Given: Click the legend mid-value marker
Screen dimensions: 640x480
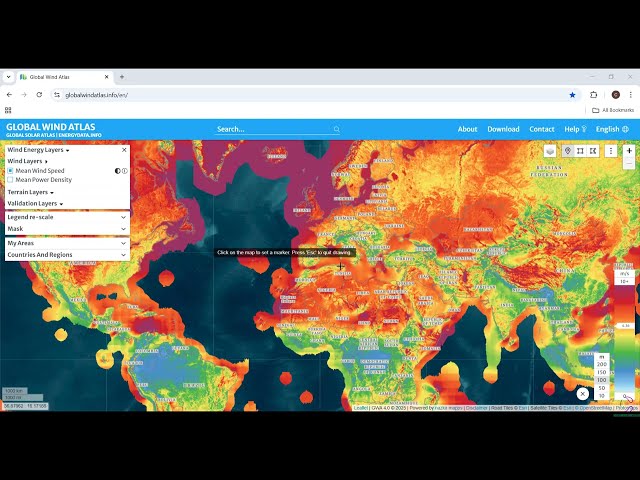Looking at the screenshot, I should pos(625,326).
